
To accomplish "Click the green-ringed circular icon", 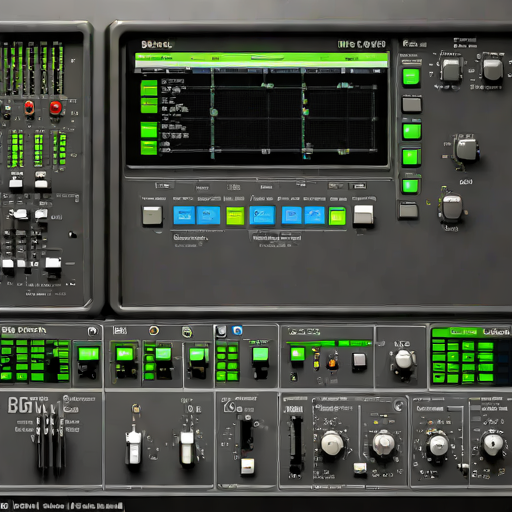I will tap(187, 332).
